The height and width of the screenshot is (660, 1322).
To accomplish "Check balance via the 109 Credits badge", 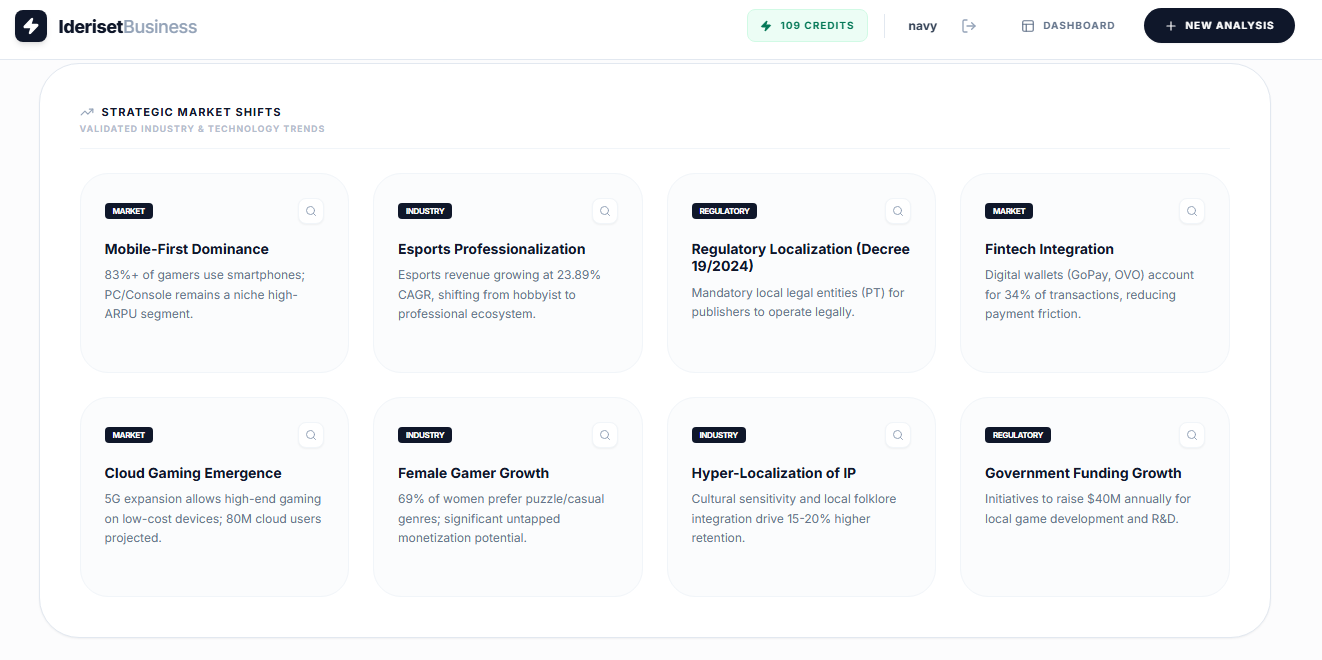I will (807, 25).
